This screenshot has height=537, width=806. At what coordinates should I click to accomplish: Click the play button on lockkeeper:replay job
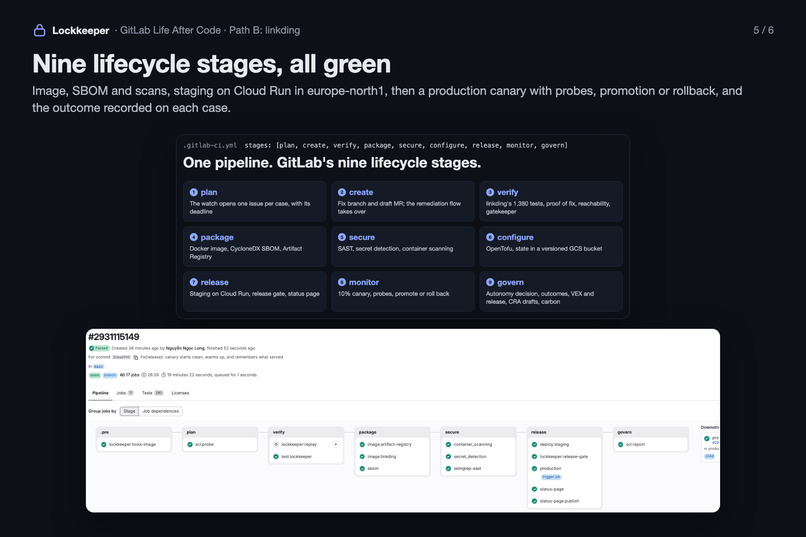pyautogui.click(x=336, y=444)
